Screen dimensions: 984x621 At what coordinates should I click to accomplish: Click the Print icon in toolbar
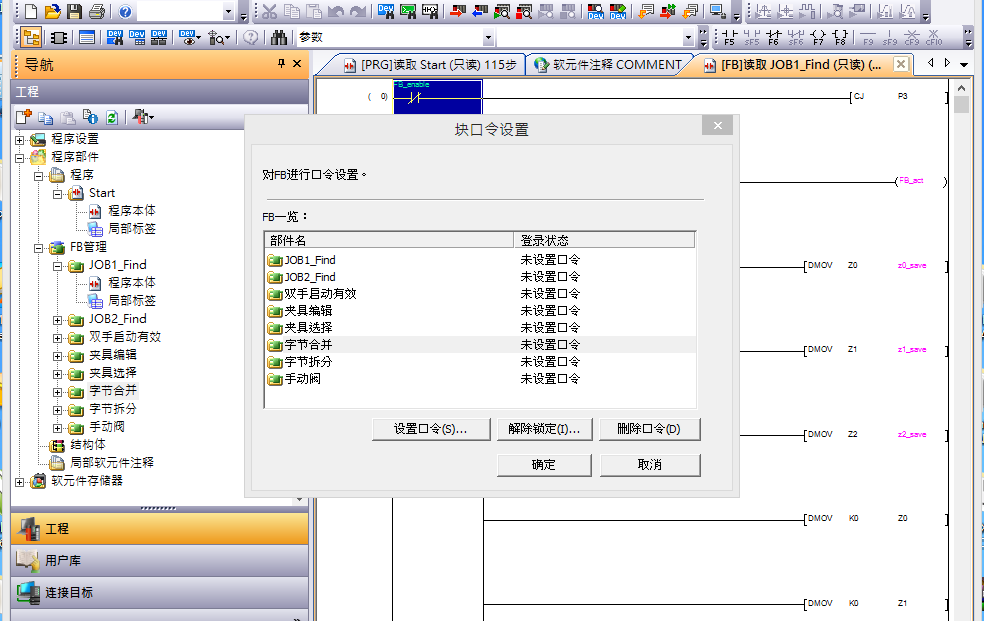click(96, 12)
